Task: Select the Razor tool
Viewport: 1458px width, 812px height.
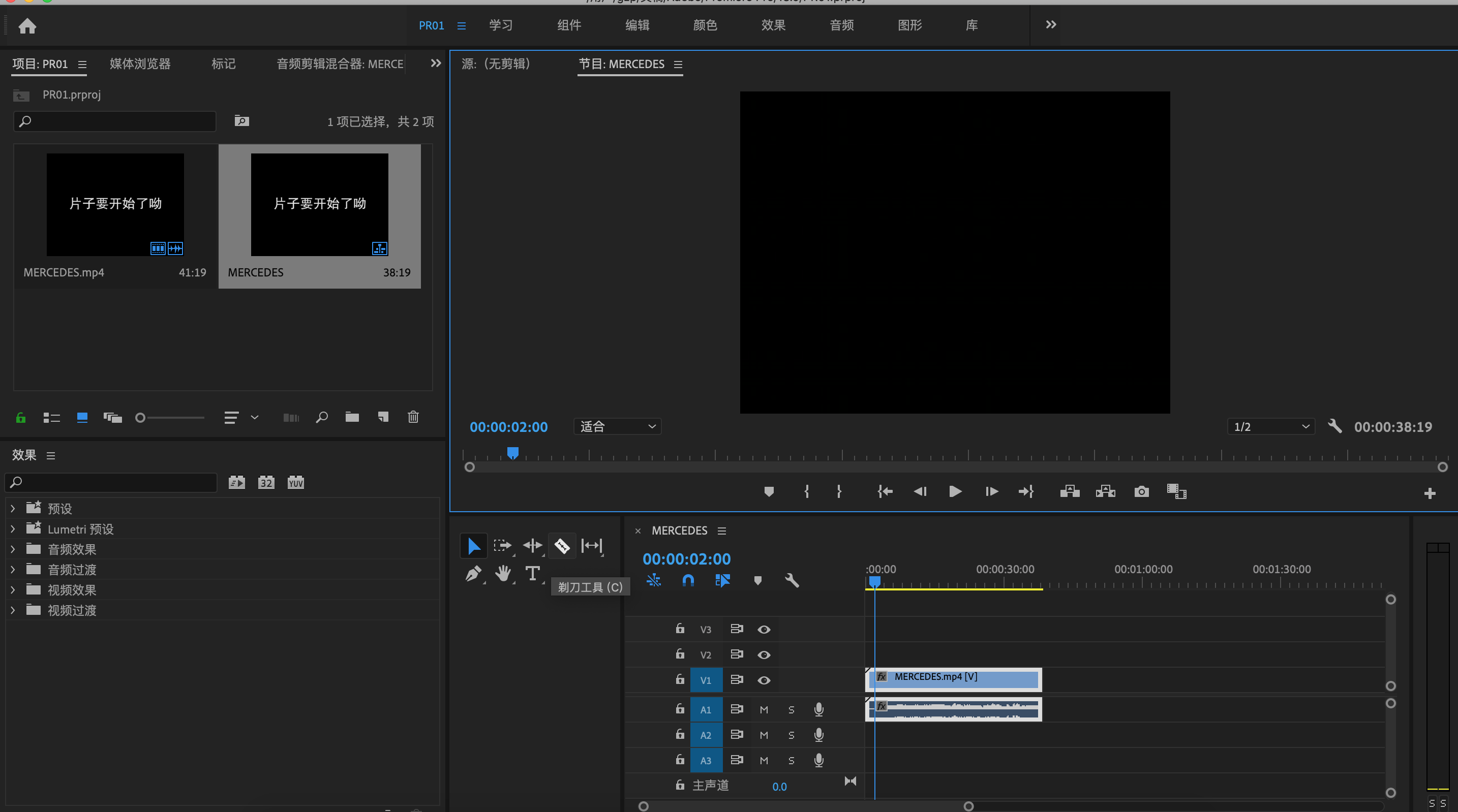Action: [561, 545]
